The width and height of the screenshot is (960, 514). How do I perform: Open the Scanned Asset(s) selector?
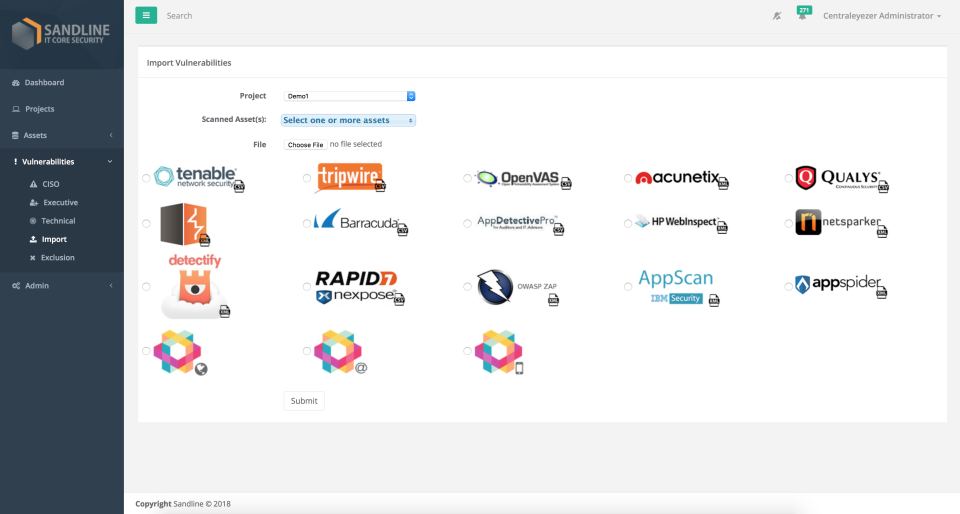point(348,121)
